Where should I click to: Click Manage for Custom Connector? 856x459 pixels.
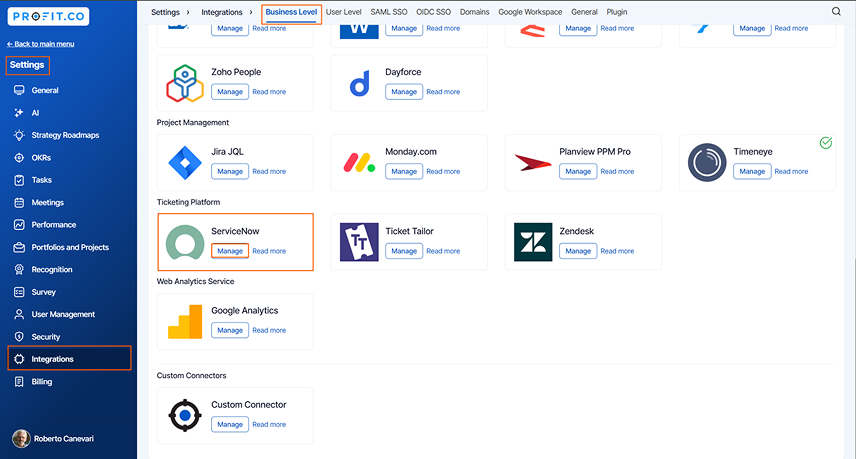pos(230,424)
